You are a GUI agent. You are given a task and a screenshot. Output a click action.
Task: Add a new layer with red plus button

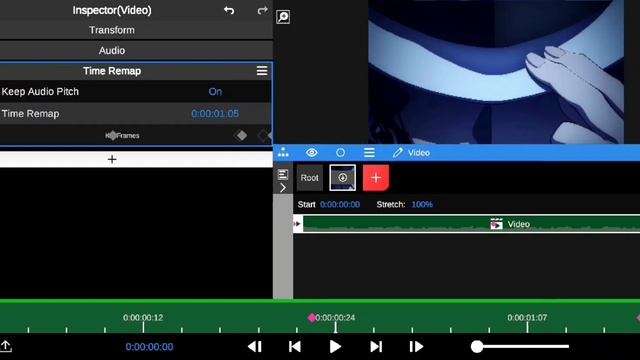(376, 178)
